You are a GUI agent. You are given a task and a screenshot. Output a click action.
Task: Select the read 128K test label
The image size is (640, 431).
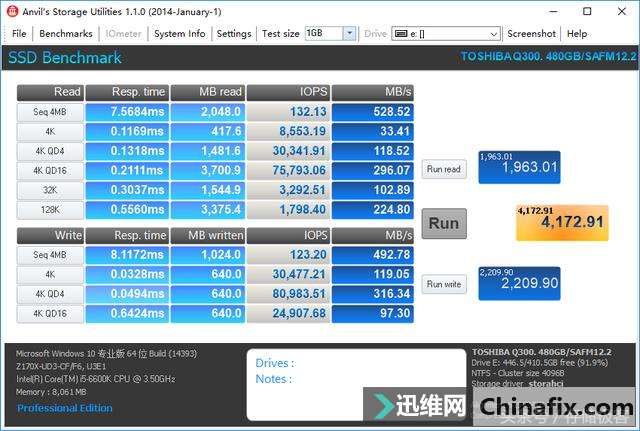click(49, 210)
